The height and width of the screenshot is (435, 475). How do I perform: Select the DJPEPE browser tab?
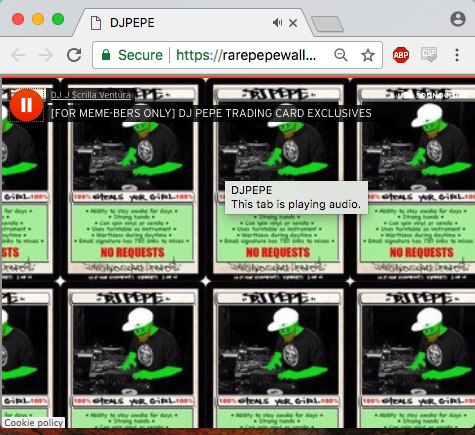pyautogui.click(x=192, y=23)
